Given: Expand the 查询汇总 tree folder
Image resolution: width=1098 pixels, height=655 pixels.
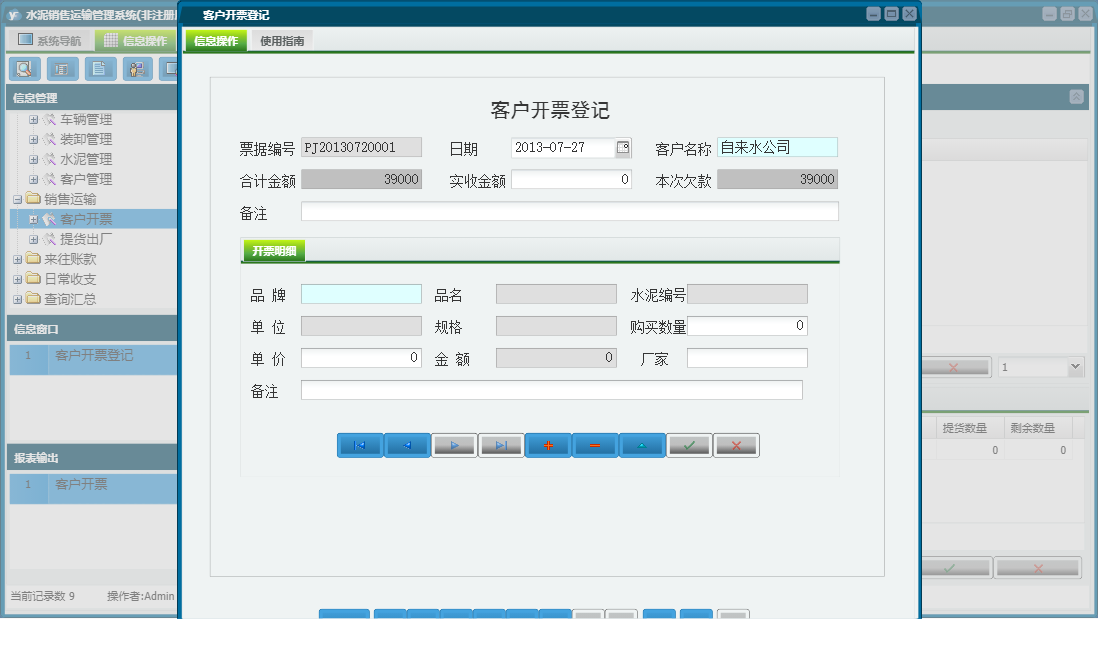Looking at the screenshot, I should pos(18,300).
